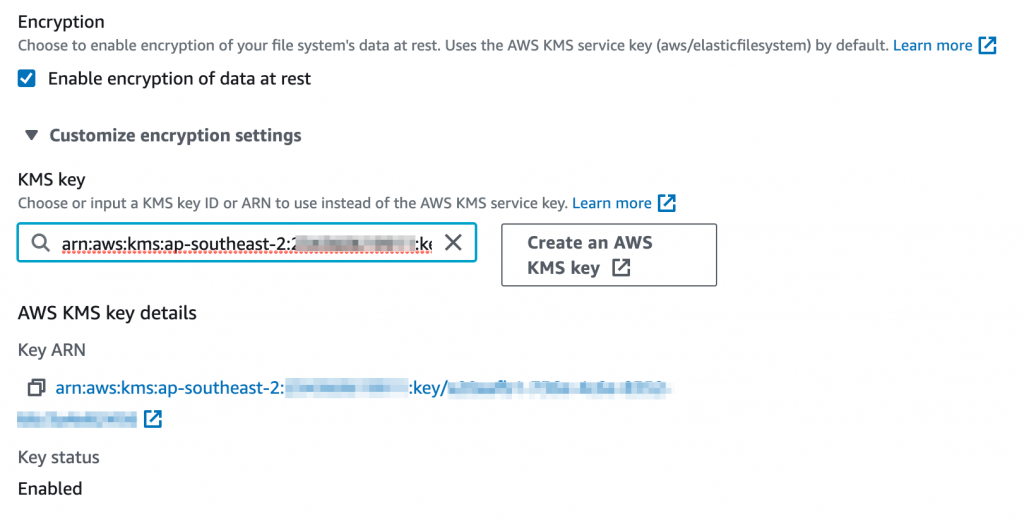Click the Key status label
The width and height of the screenshot is (1024, 525).
point(59,457)
